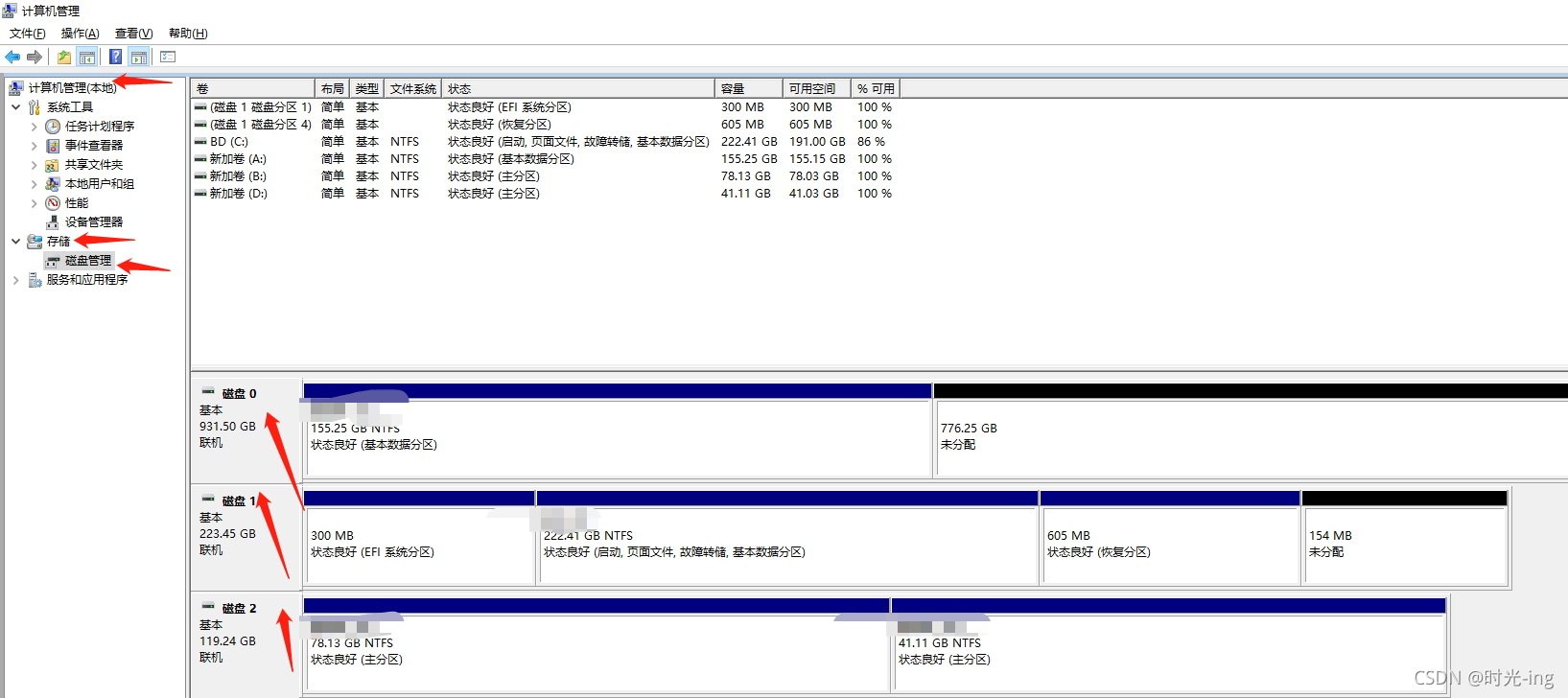Viewport: 1568px width, 698px height.
Task: Click the Forward arrow toolbar icon
Action: click(35, 57)
